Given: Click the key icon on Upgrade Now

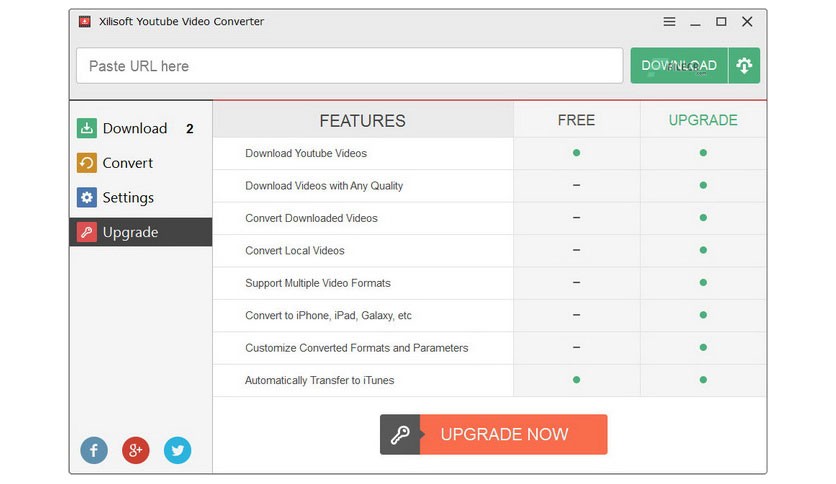Looking at the screenshot, I should tap(400, 434).
